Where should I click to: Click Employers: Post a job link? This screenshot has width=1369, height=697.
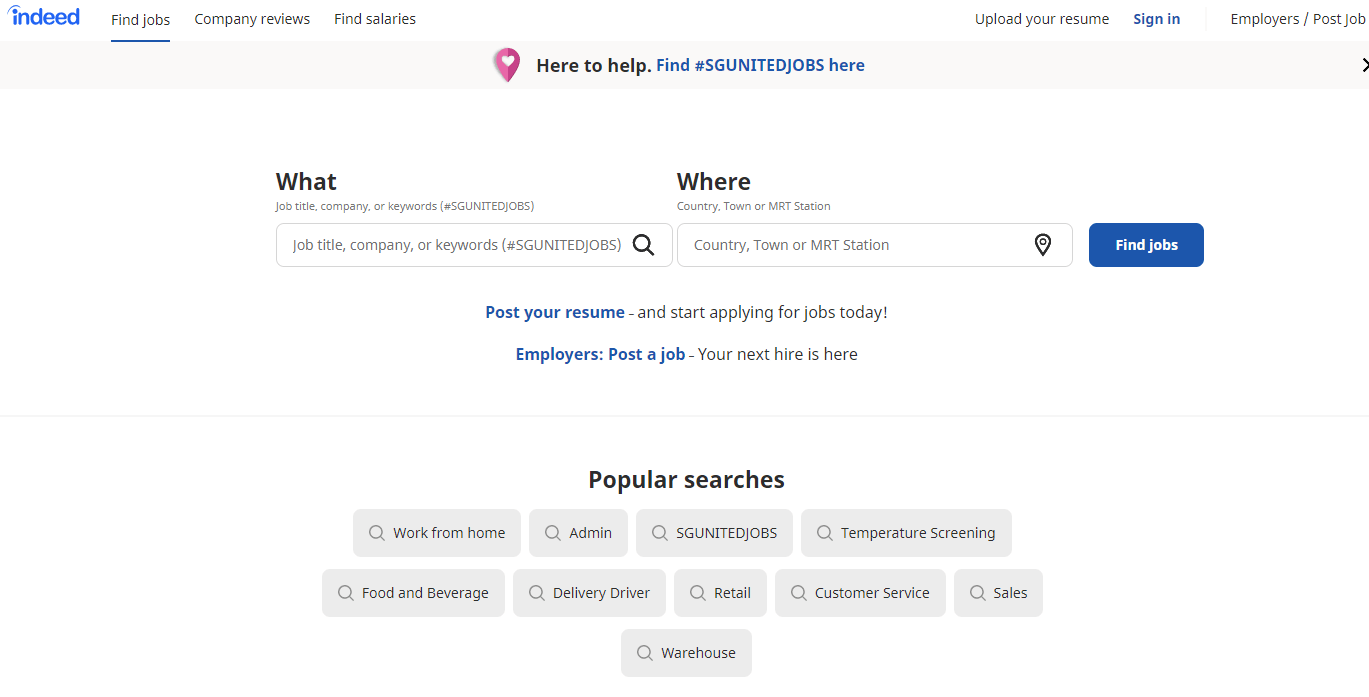[600, 354]
